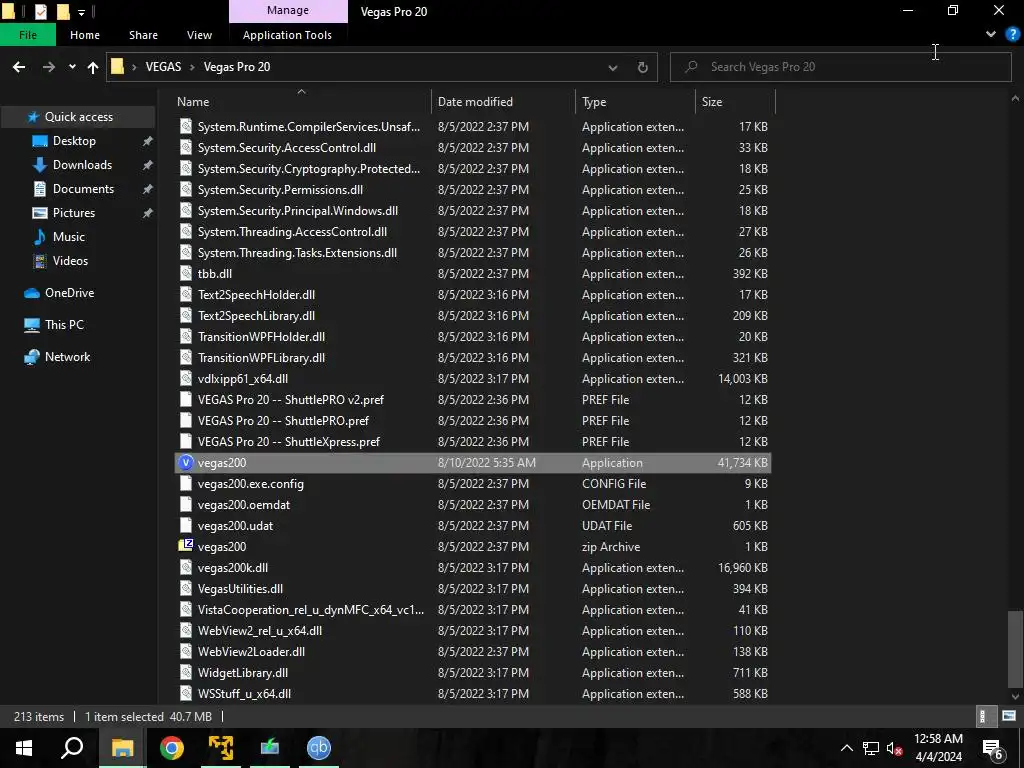Click Vegas Pro 20 in address bar
This screenshot has width=1024, height=768.
(x=237, y=67)
